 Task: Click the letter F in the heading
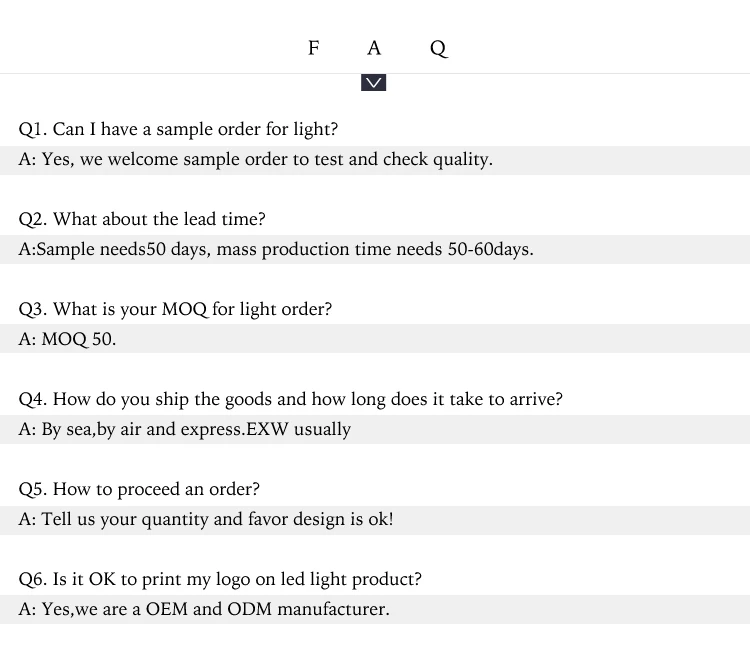(x=314, y=48)
